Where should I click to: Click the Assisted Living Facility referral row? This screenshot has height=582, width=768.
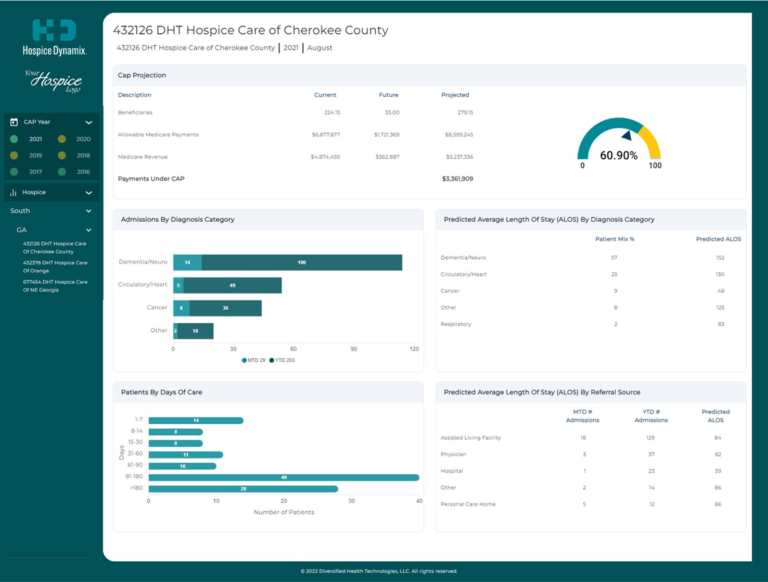[590, 438]
